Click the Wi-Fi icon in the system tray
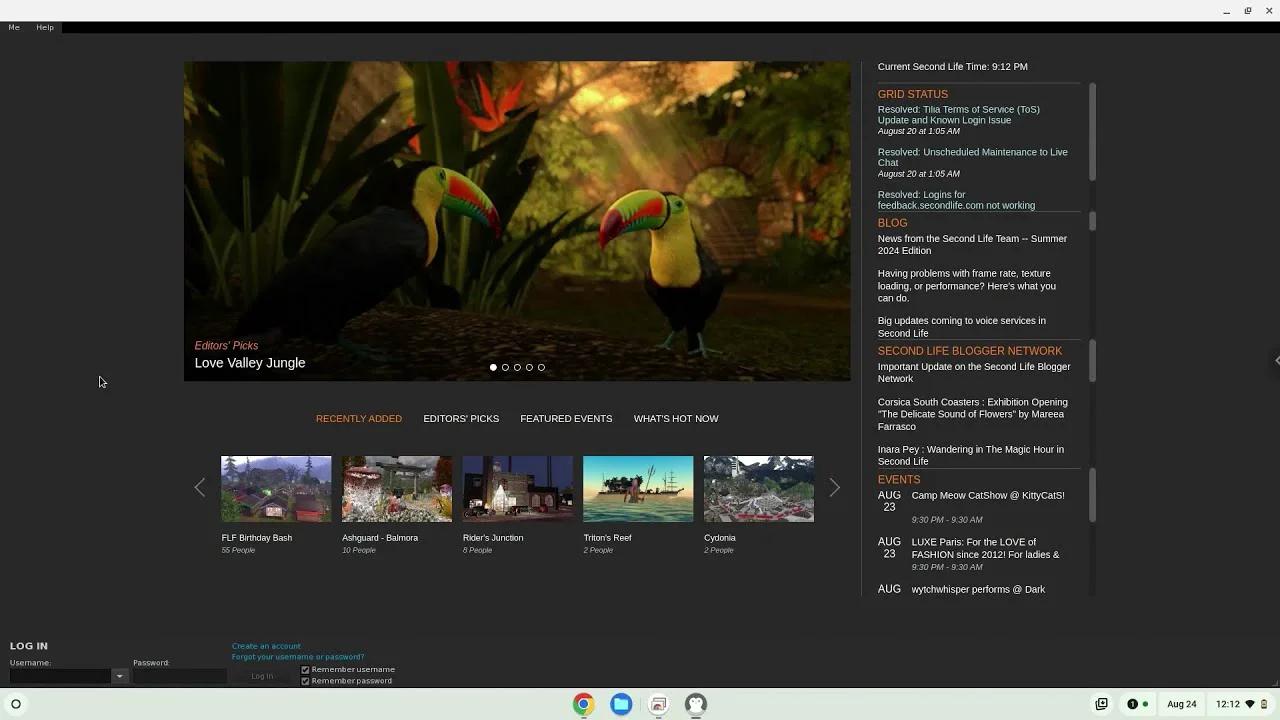This screenshot has width=1280, height=720. 1248,704
